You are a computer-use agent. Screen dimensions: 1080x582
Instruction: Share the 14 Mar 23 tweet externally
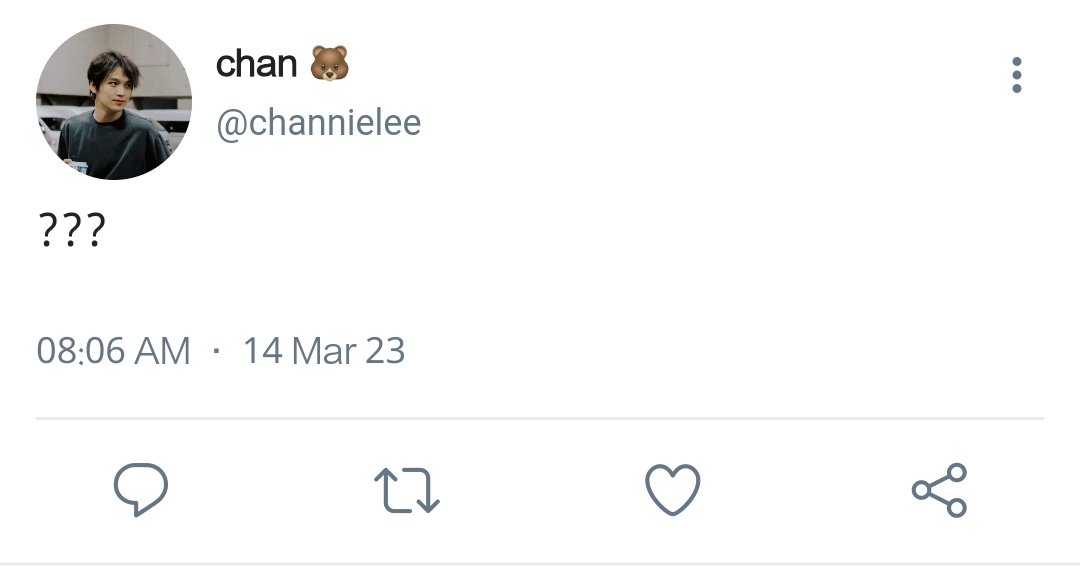coord(939,490)
